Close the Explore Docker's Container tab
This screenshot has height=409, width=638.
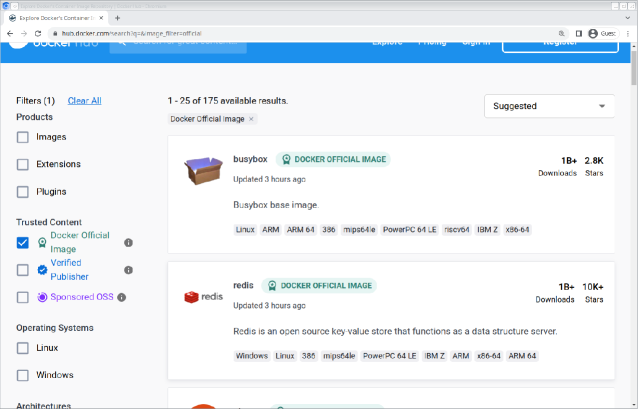101,18
